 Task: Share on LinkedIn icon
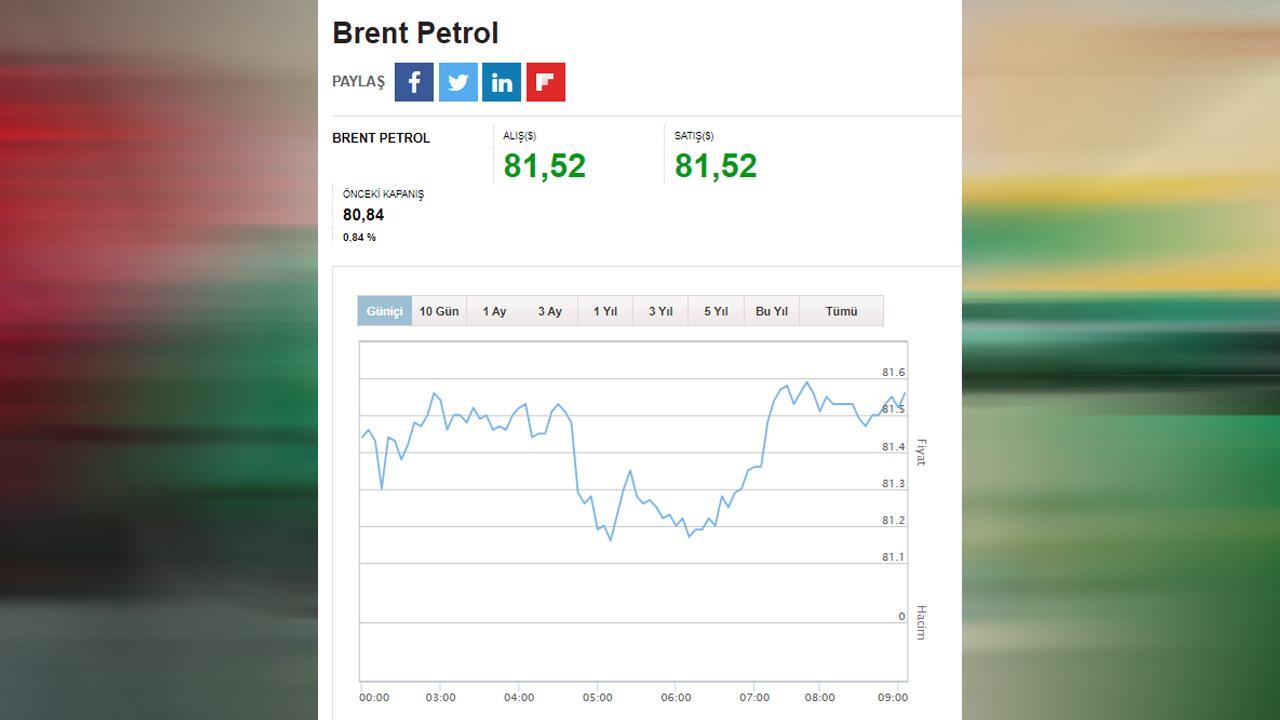tap(502, 82)
